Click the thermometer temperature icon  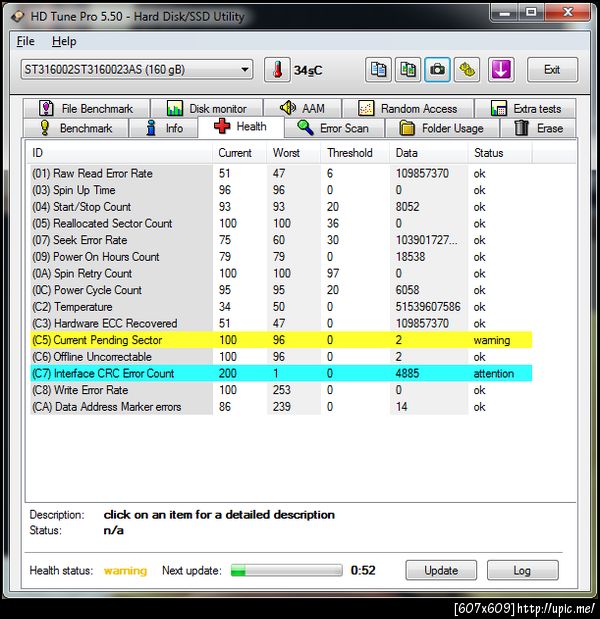click(278, 70)
